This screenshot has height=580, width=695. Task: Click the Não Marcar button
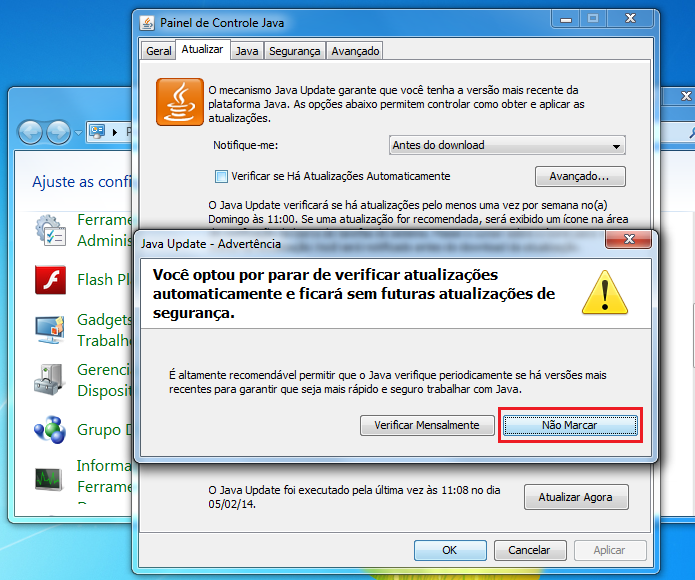(570, 425)
